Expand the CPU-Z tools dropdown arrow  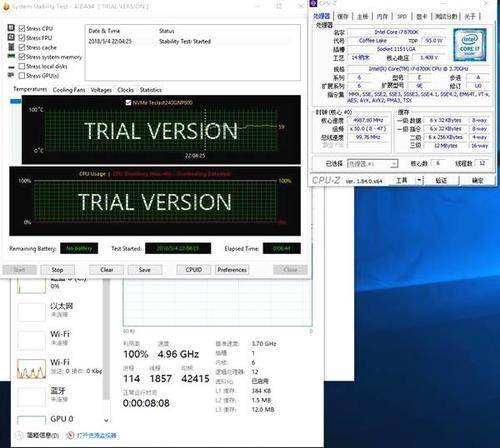(419, 180)
